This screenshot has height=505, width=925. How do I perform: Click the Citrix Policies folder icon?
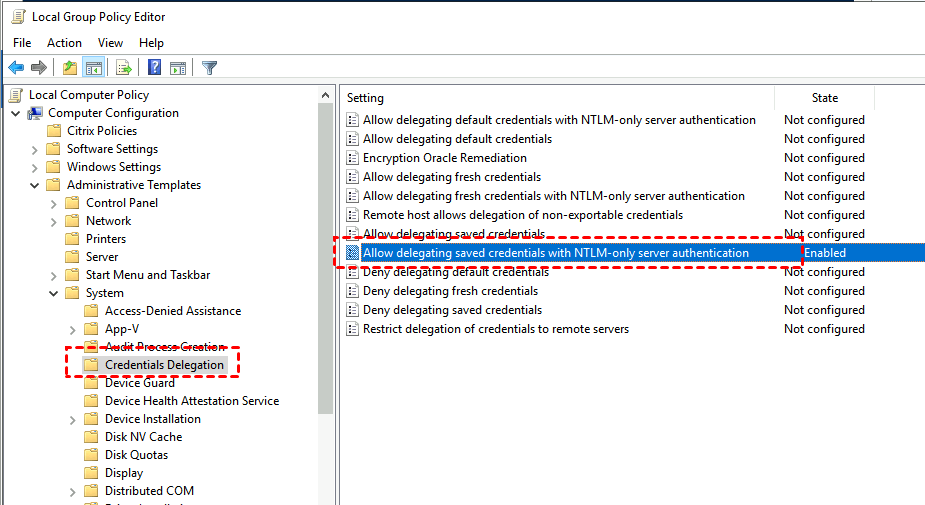point(54,131)
